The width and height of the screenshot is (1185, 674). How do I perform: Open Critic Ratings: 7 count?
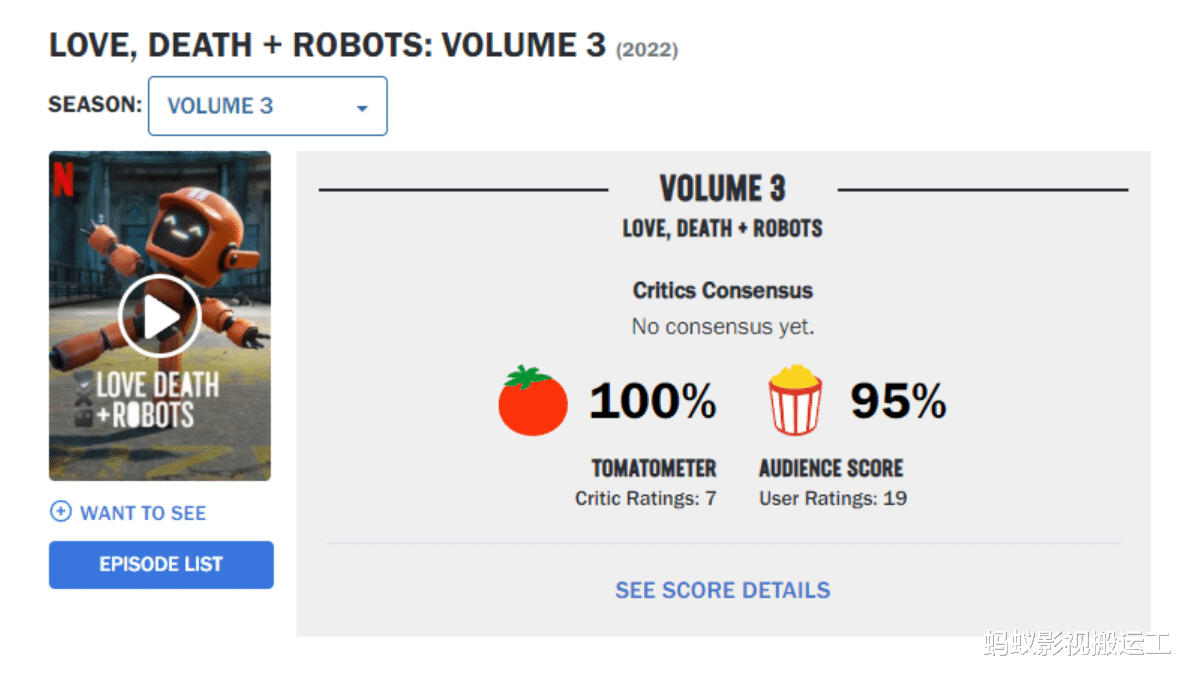coord(645,499)
